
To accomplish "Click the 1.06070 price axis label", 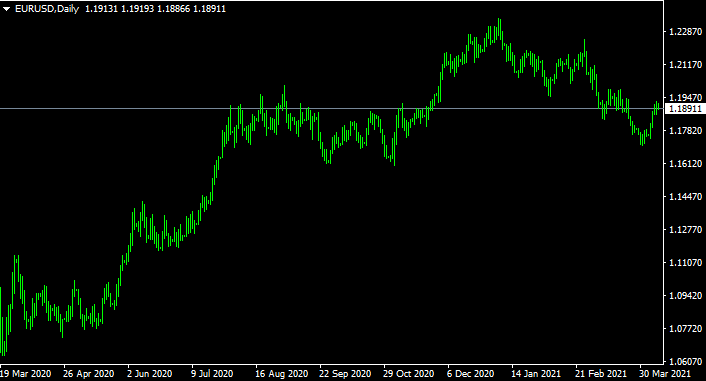I will [x=686, y=362].
